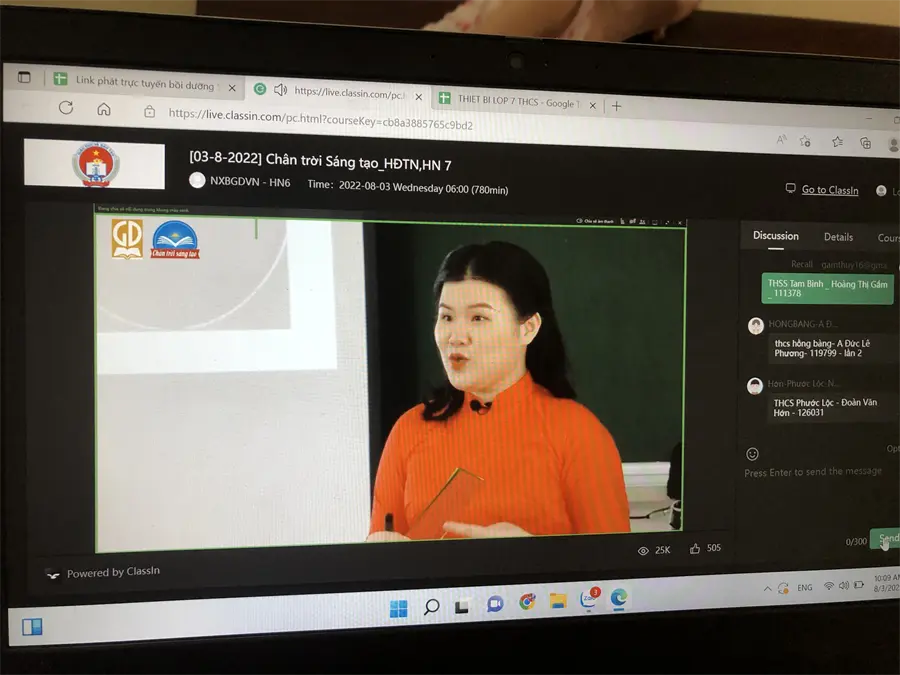900x675 pixels.
Task: Expand the system tray hidden icons chevron
Action: click(x=767, y=588)
